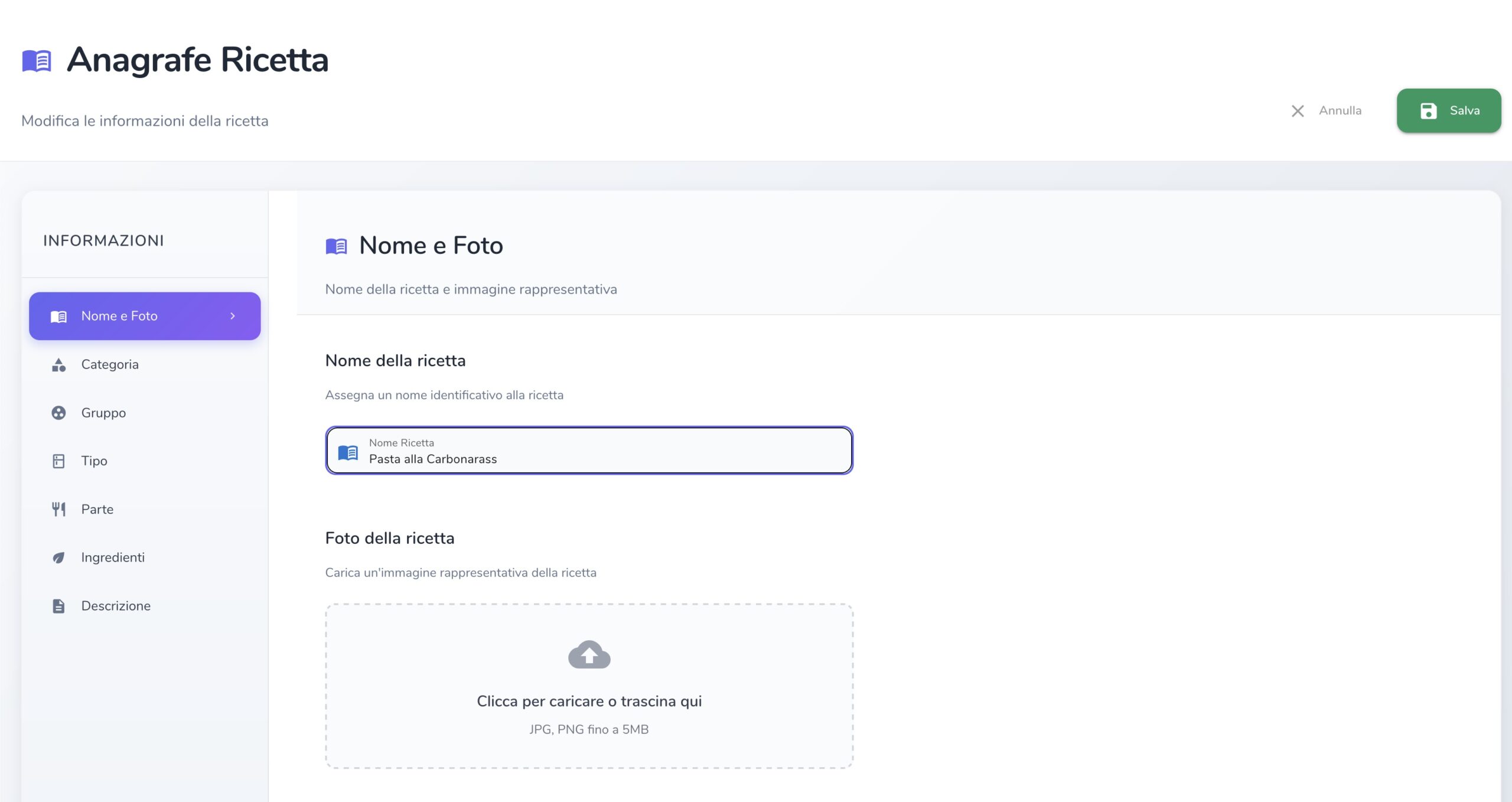Click the floppy disk save icon

(1428, 110)
